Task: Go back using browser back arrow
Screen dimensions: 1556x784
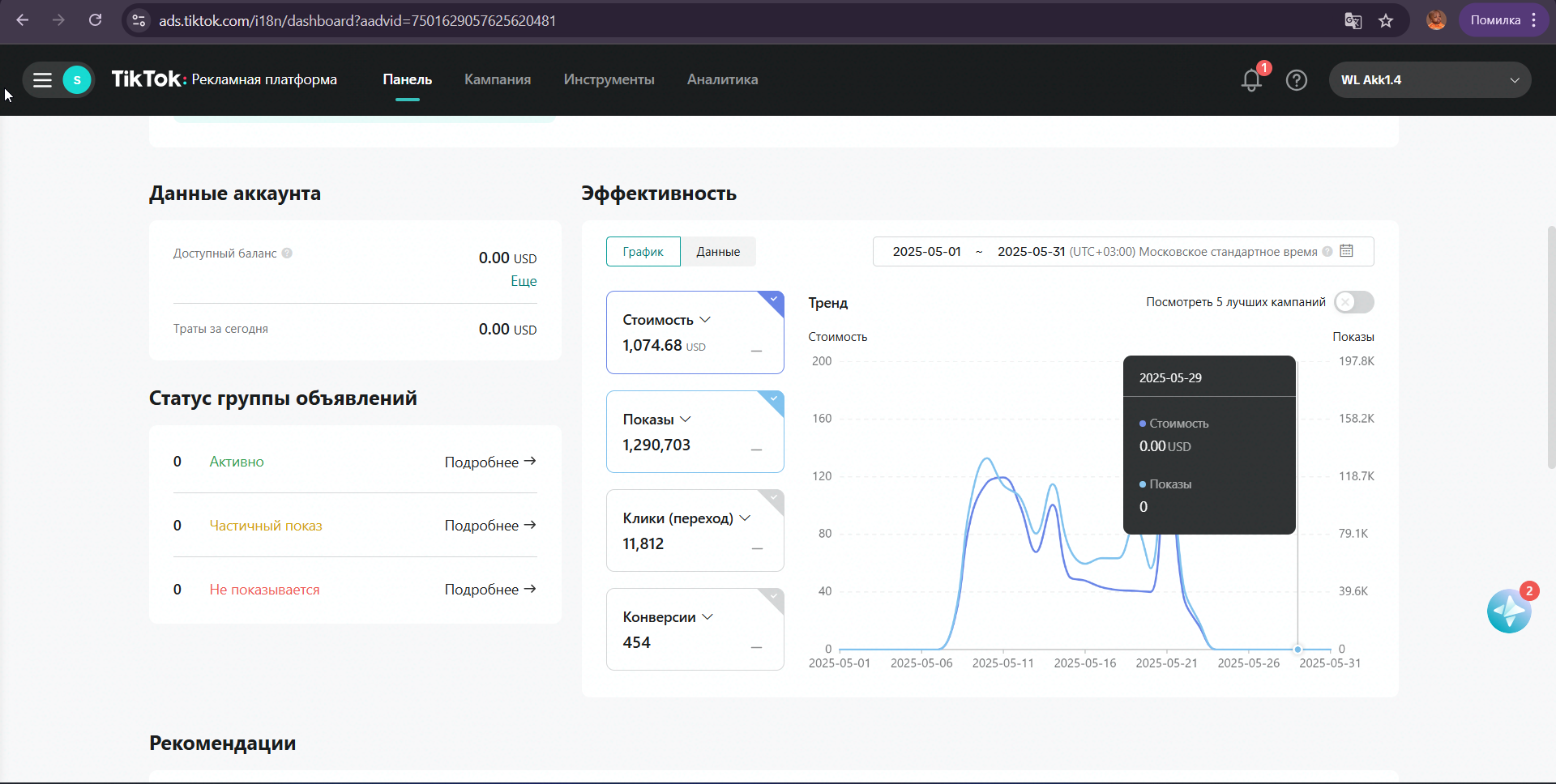Action: (x=23, y=20)
